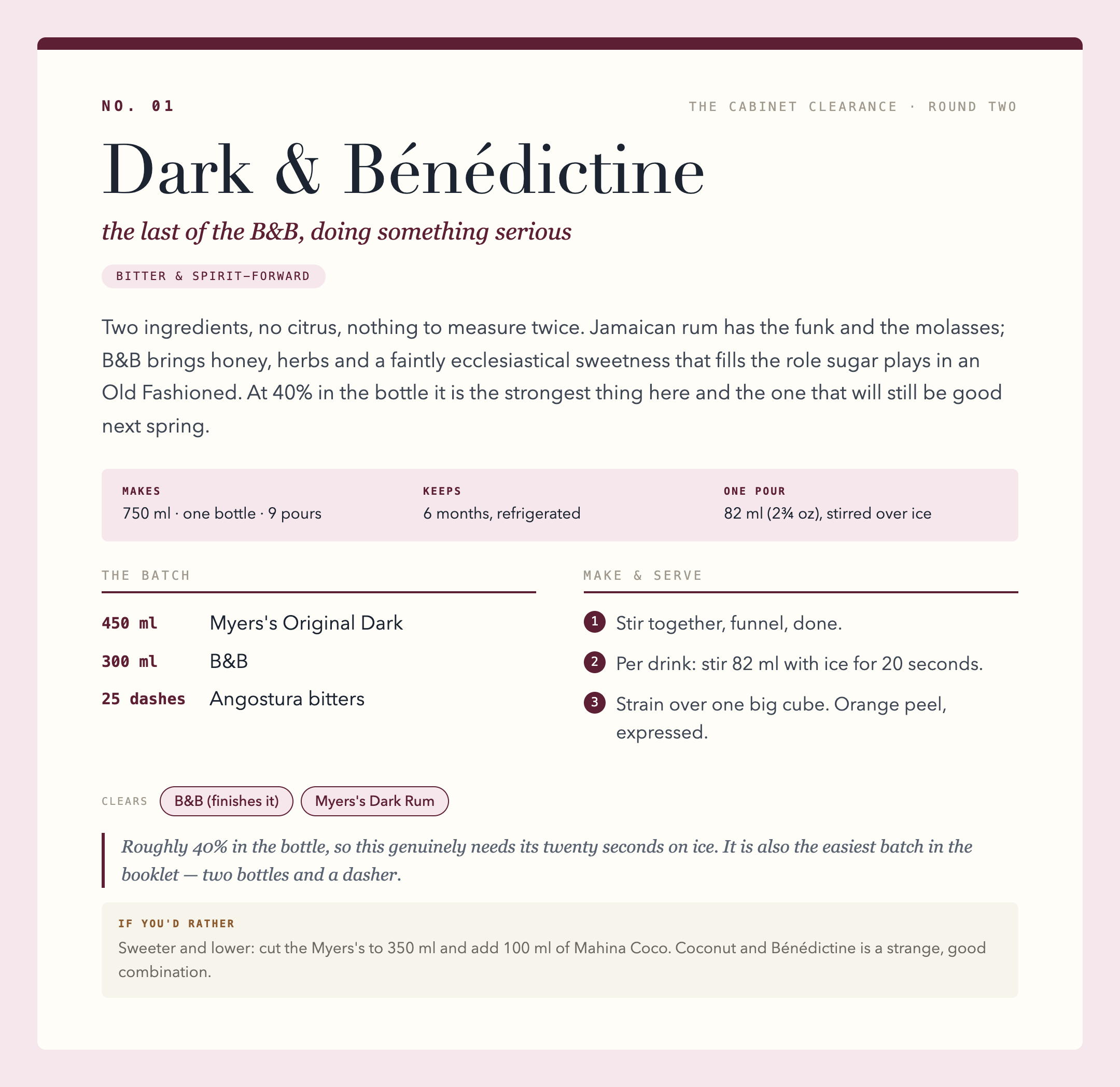The width and height of the screenshot is (1120, 1087).
Task: Click the If You'd Rather note box
Action: point(560,950)
